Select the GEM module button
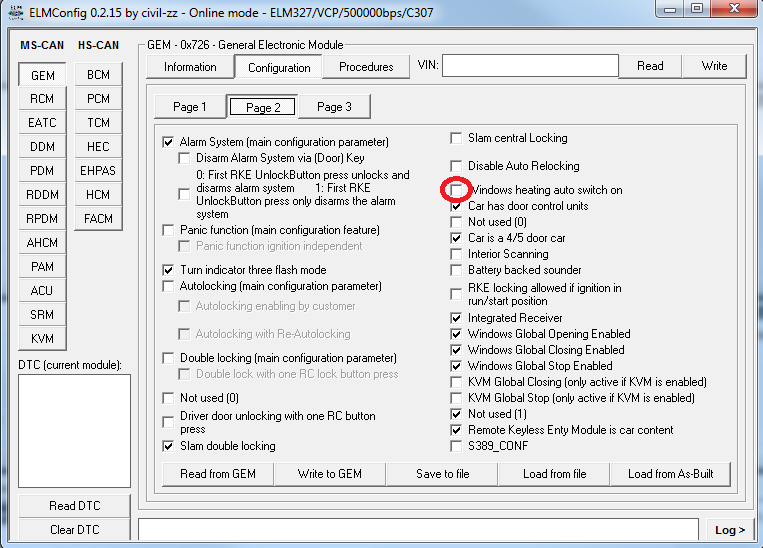The width and height of the screenshot is (763, 548). 42,75
